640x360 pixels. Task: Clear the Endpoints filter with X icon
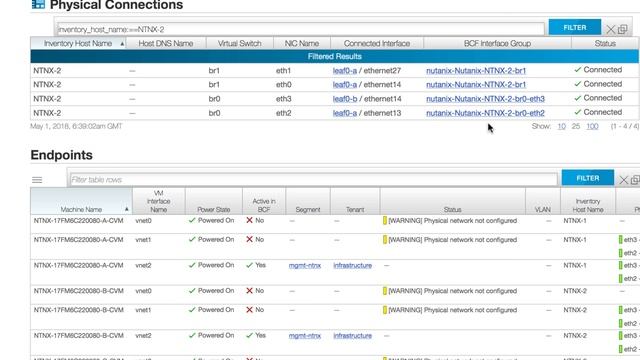click(623, 180)
